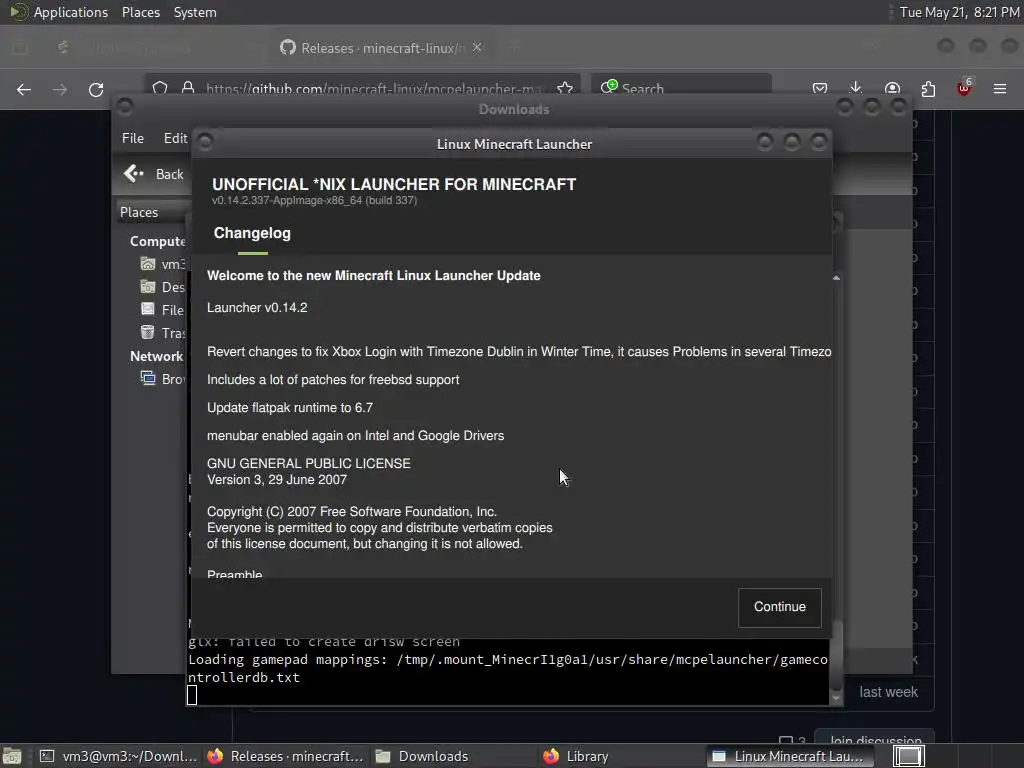This screenshot has height=768, width=1024.
Task: Open Firefox account icon
Action: pyautogui.click(x=892, y=89)
